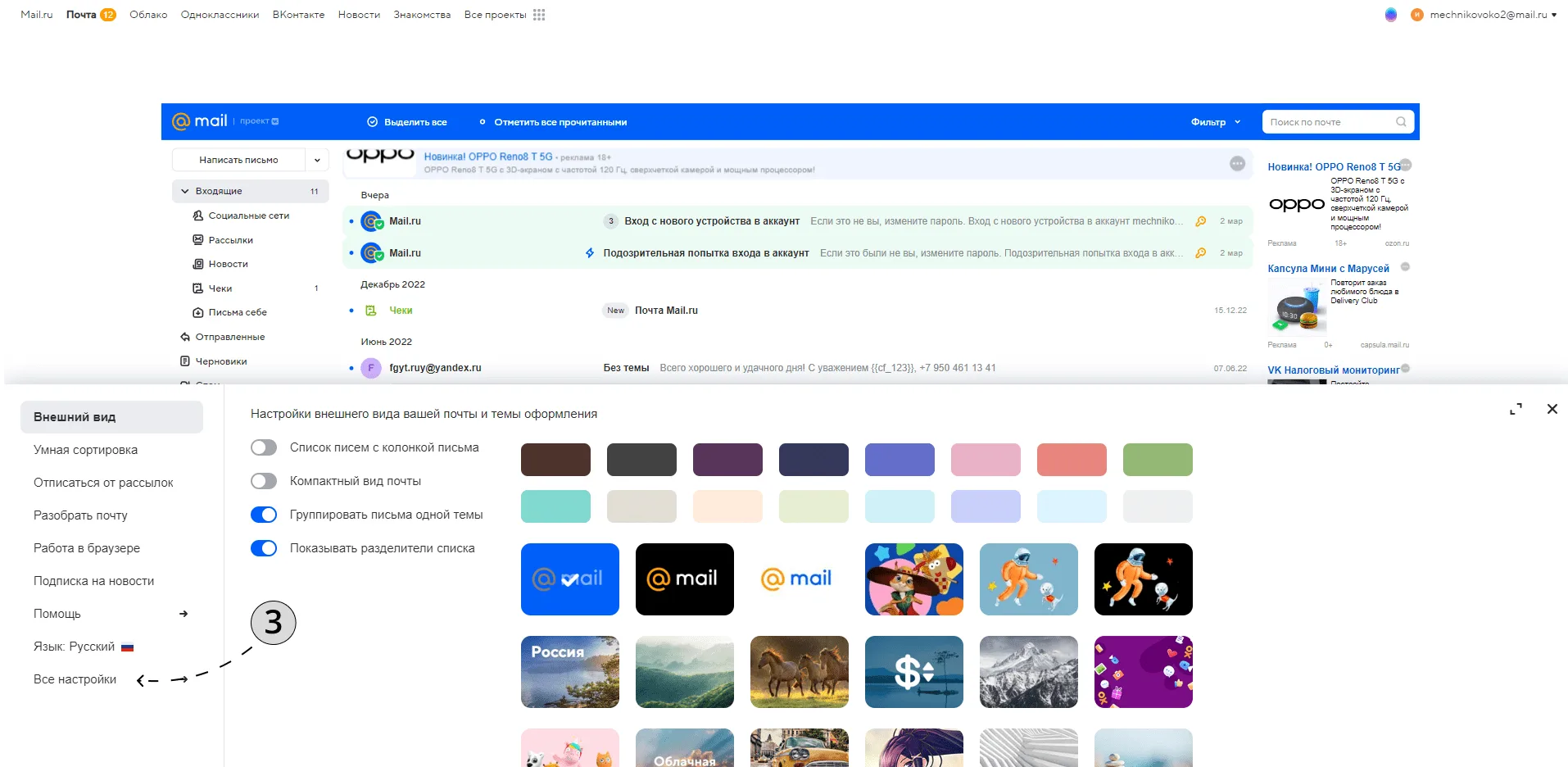Select the green color theme swatch
This screenshot has height=767, width=1568.
coord(1158,460)
